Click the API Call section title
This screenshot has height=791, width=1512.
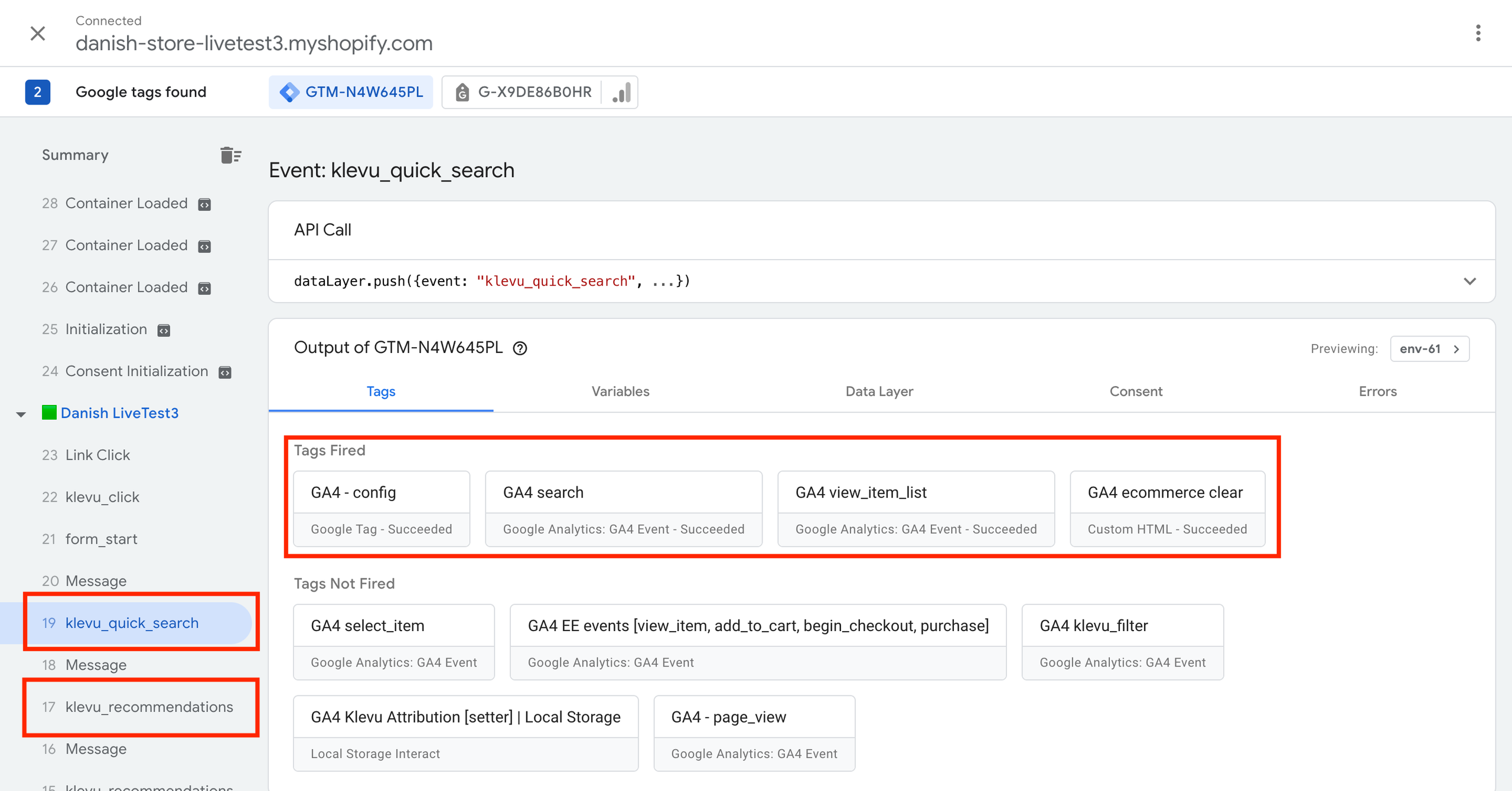pyautogui.click(x=322, y=230)
